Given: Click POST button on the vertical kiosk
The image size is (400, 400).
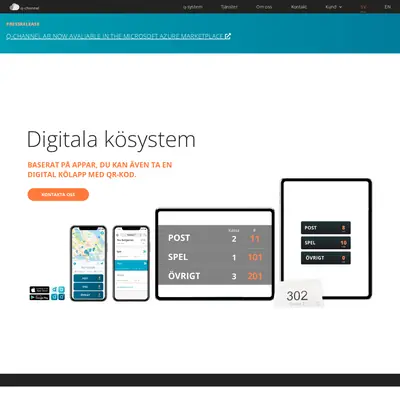Looking at the screenshot, I should (326, 228).
